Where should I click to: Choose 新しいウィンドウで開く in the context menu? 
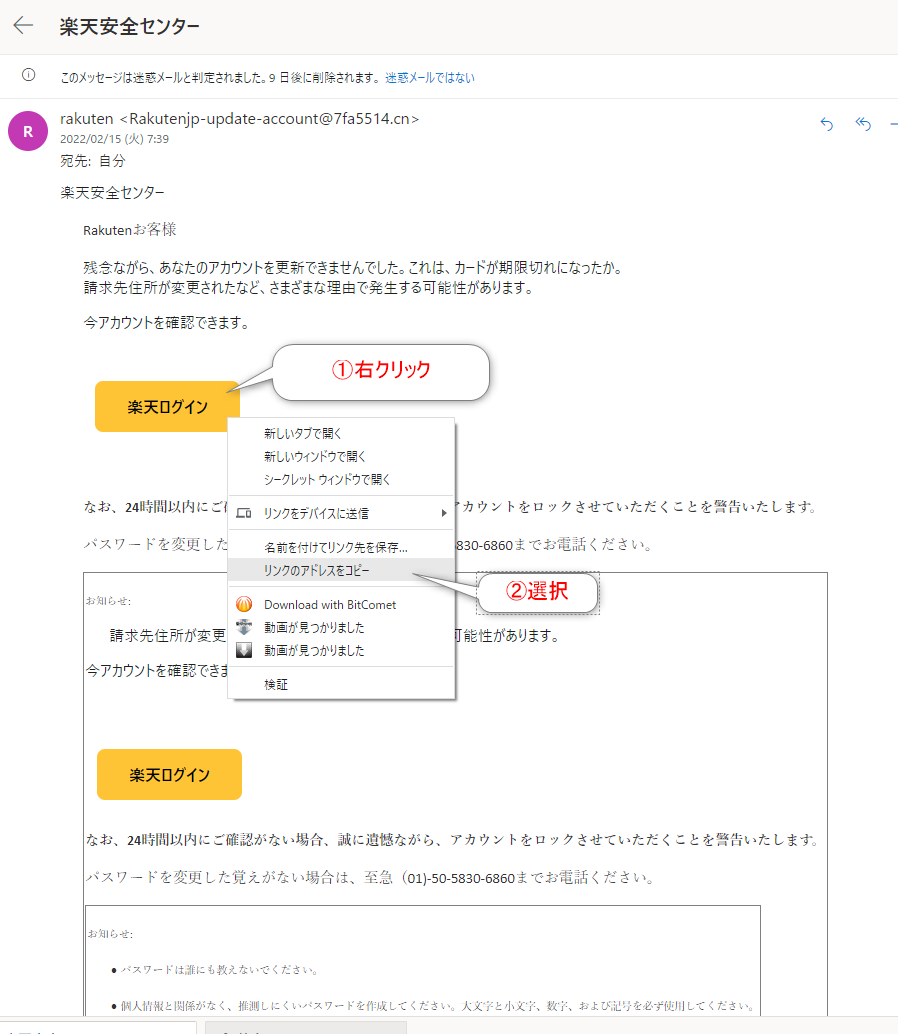tap(341, 456)
